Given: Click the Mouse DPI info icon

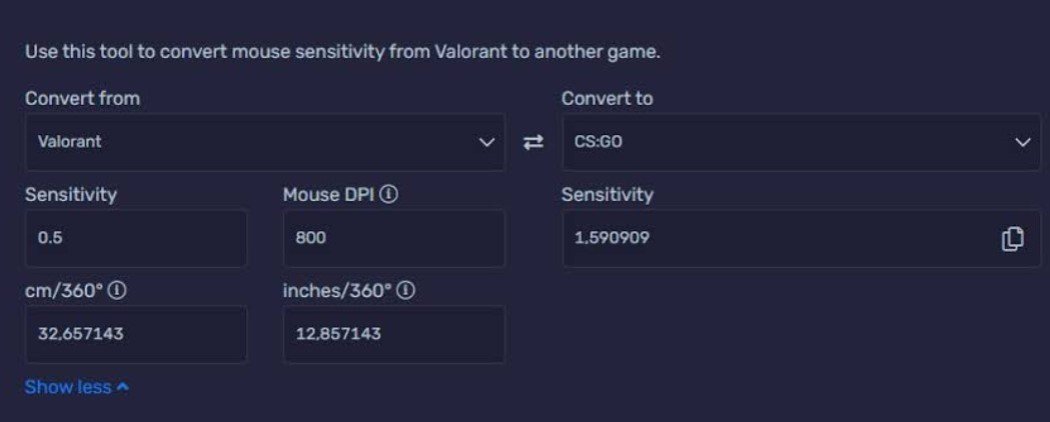Looking at the screenshot, I should pyautogui.click(x=388, y=194).
